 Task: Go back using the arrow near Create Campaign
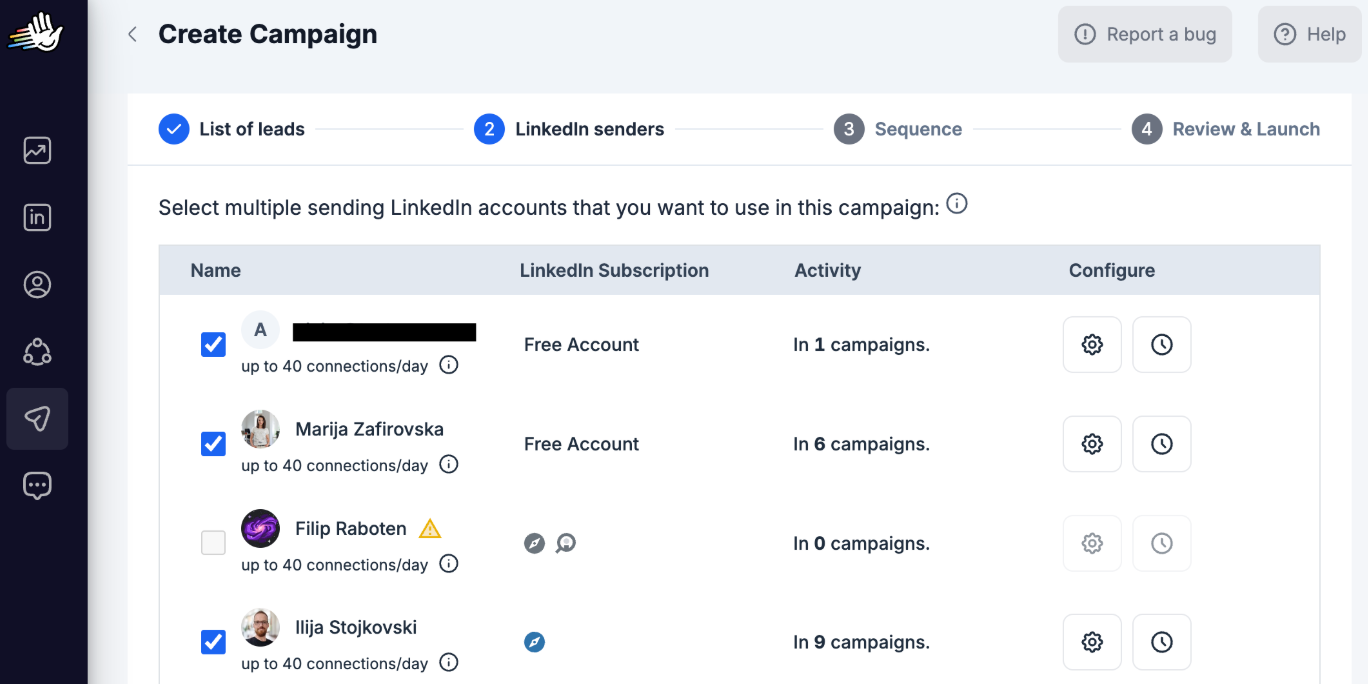pyautogui.click(x=132, y=34)
